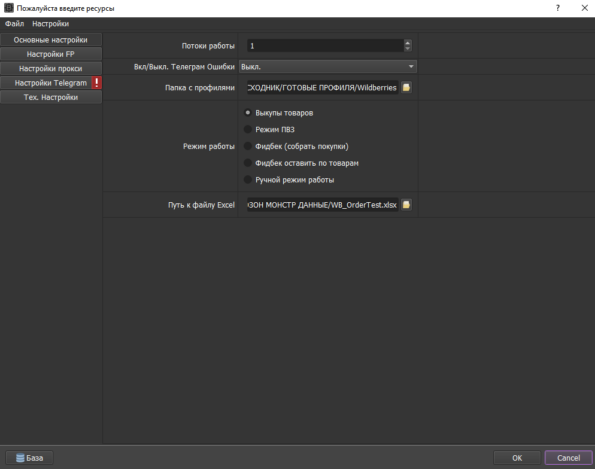Viewport: 595px width, 469px height.
Task: Expand the Телеграм Ошибки dropdown
Action: tap(328, 67)
